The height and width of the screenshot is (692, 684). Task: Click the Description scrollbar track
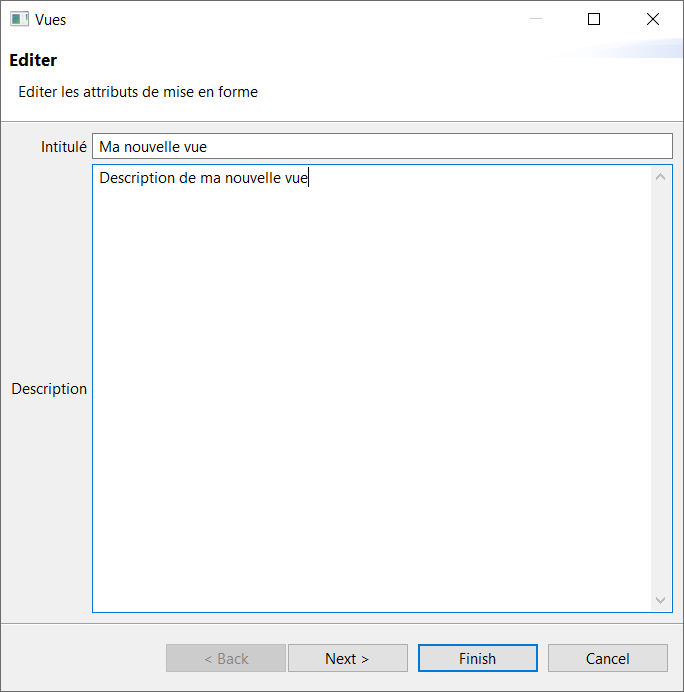pos(660,390)
